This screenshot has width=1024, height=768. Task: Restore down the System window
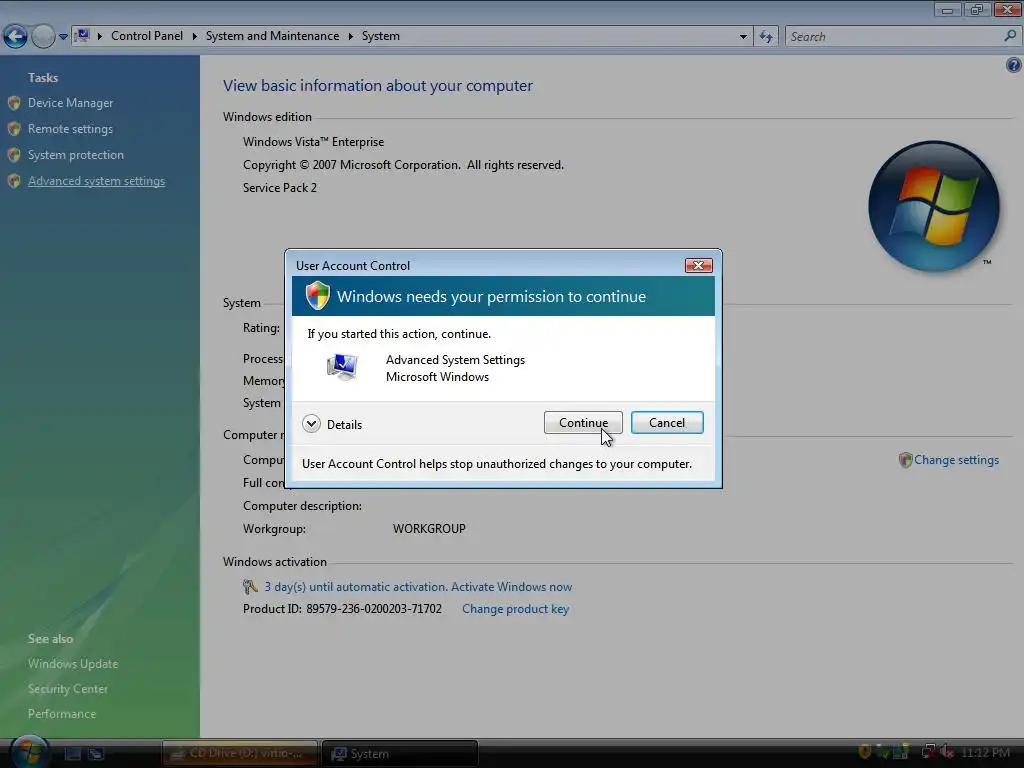click(x=976, y=9)
